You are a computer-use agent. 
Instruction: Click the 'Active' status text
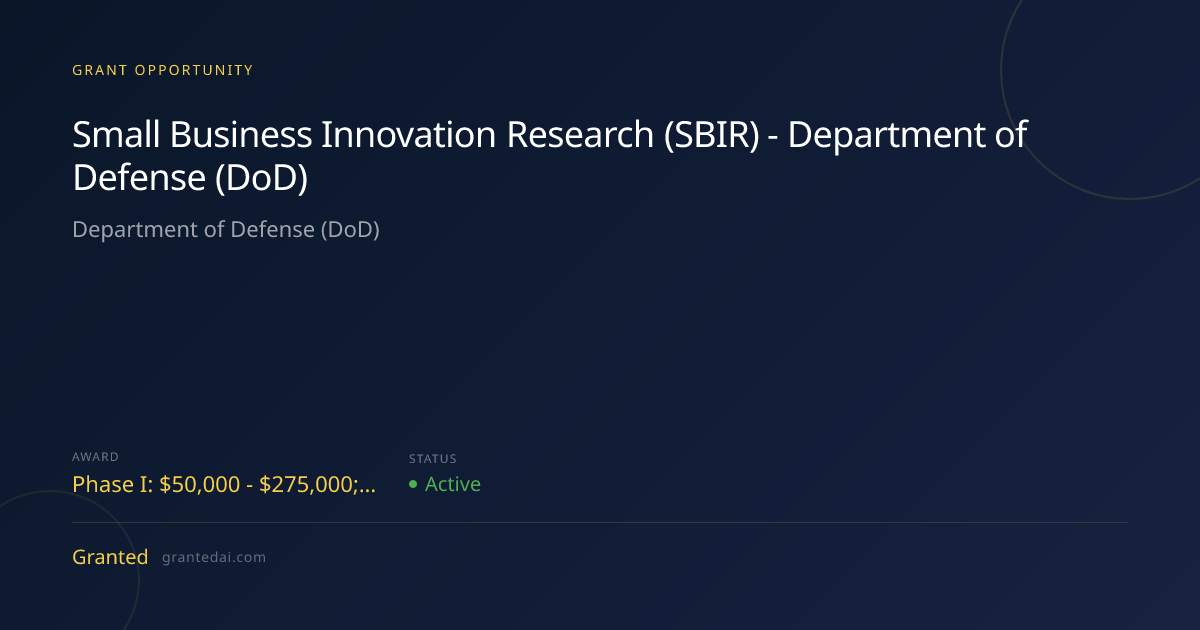453,484
